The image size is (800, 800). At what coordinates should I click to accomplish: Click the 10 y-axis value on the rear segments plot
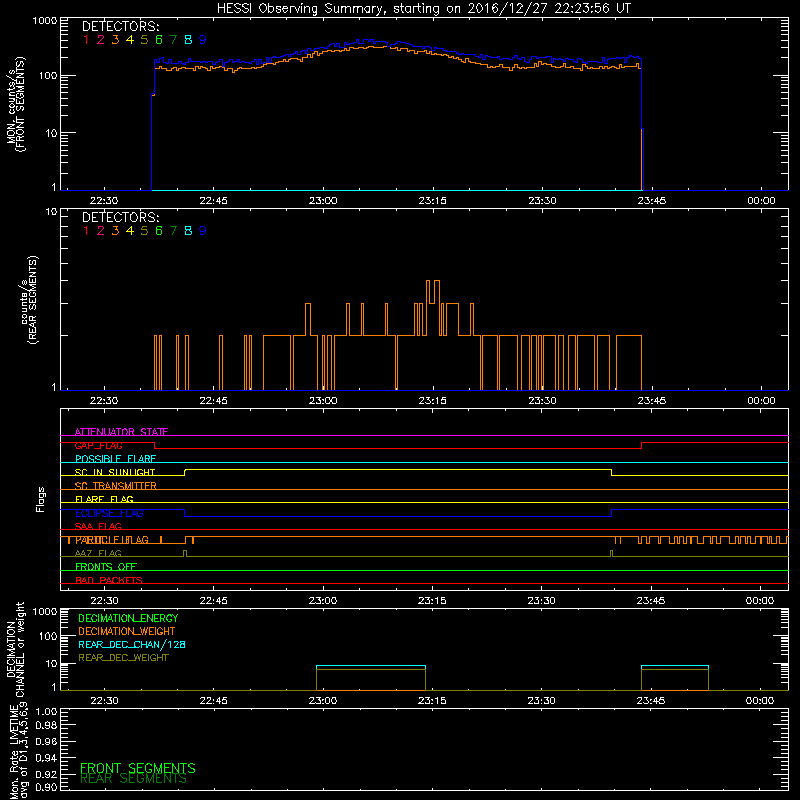[x=52, y=212]
